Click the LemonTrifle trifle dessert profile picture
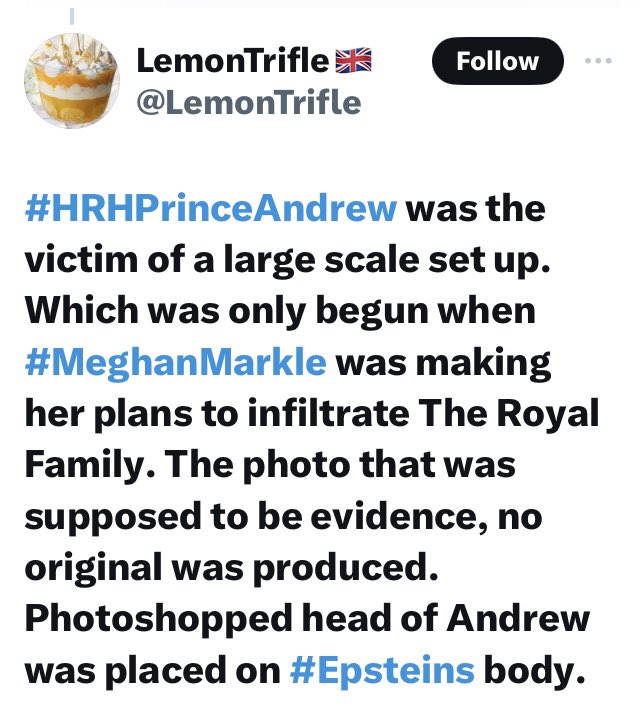Viewport: 640px width, 724px height. pyautogui.click(x=72, y=80)
